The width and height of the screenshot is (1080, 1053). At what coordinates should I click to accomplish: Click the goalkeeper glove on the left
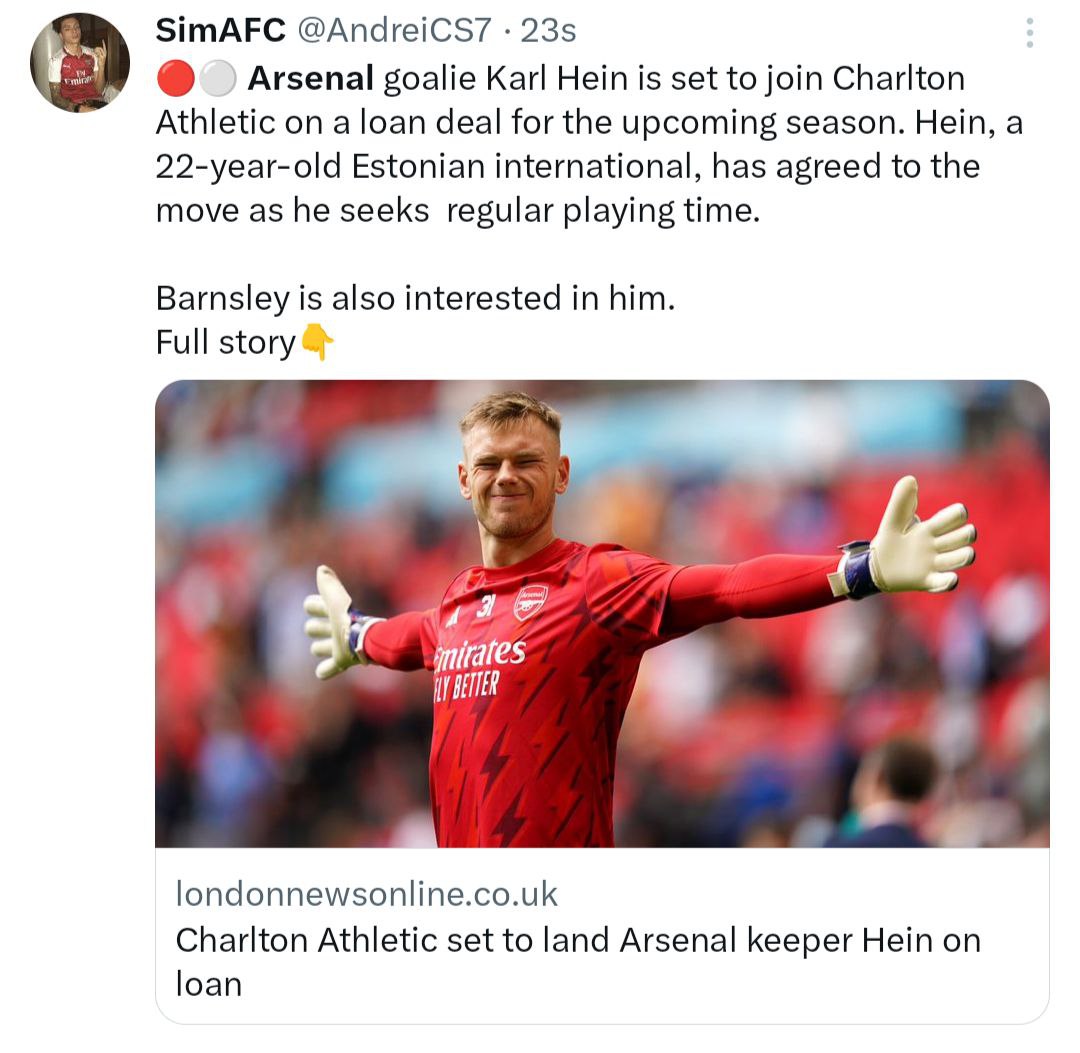pos(334,621)
